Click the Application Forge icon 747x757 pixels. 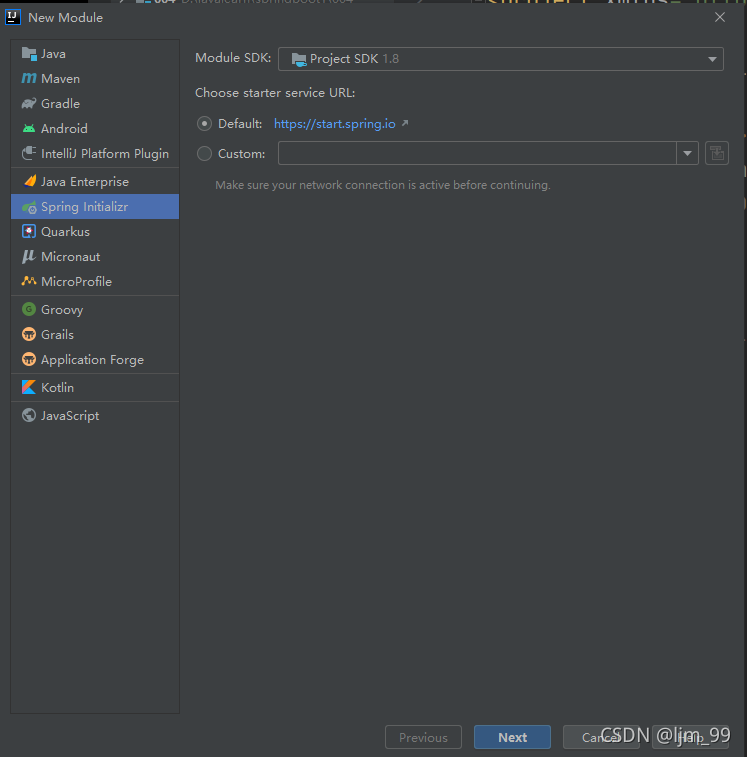coord(29,359)
